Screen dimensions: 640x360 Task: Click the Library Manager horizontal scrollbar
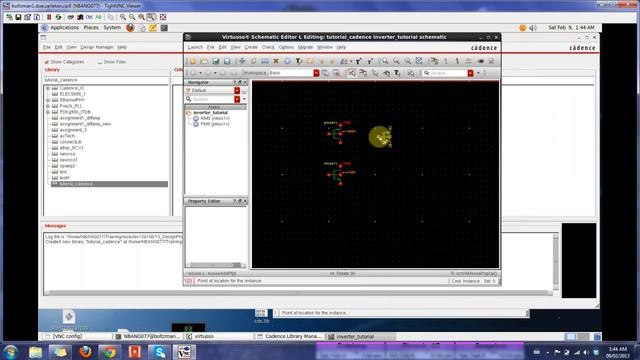pyautogui.click(x=298, y=293)
